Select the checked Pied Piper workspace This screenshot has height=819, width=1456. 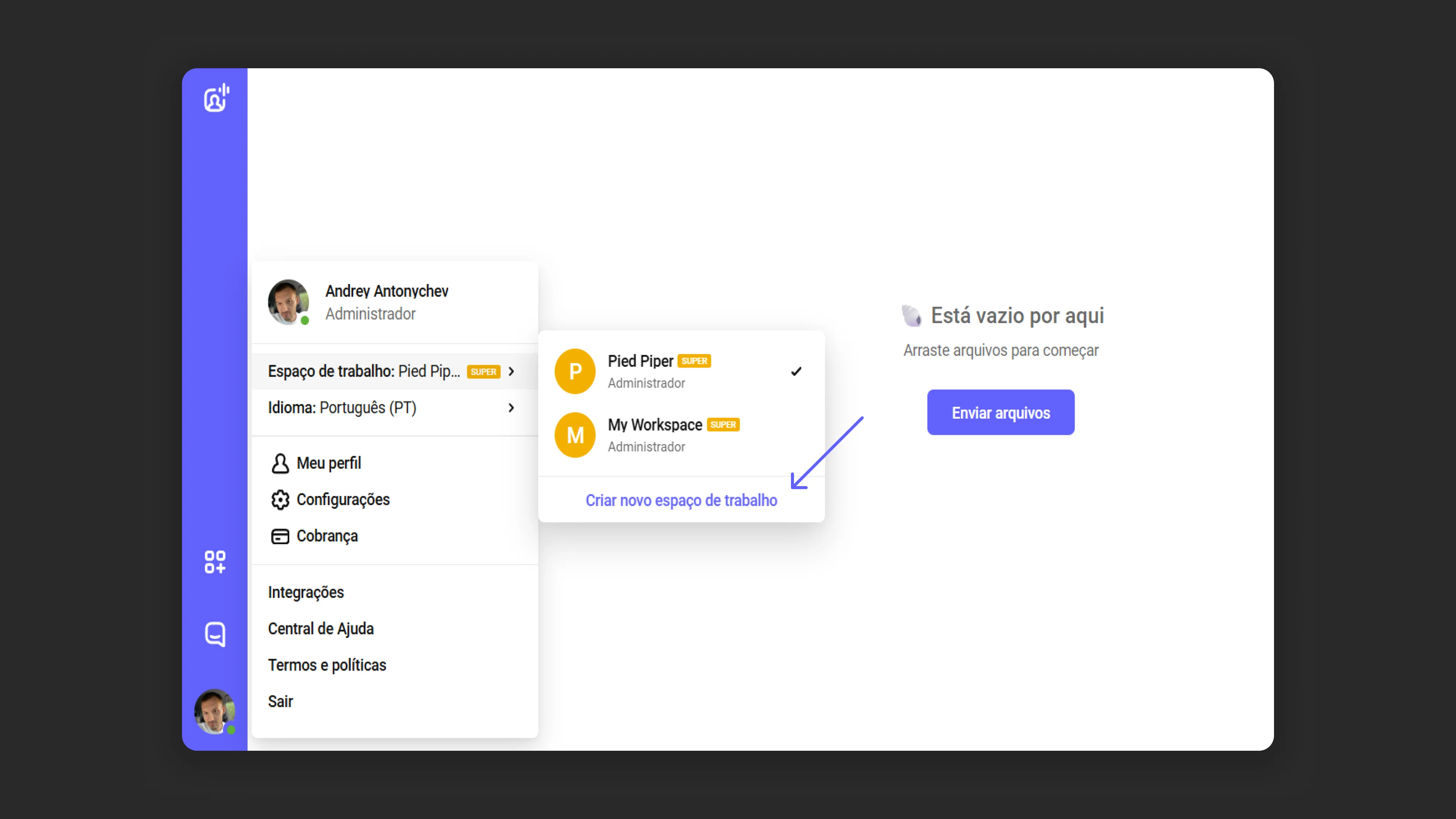(x=681, y=371)
